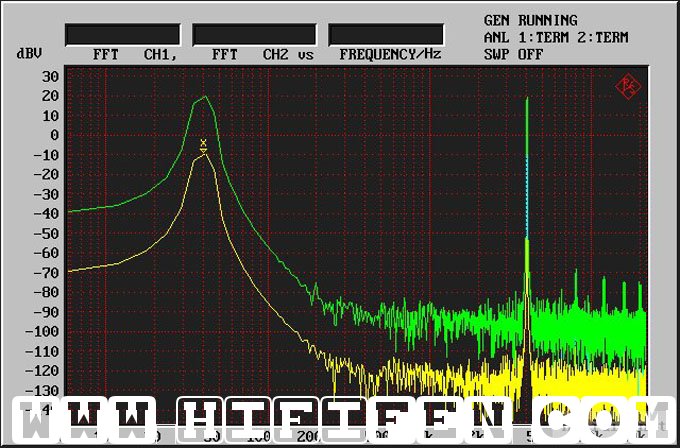Click the '10' value on the dBV axis
Image resolution: width=680 pixels, height=448 pixels.
tap(50, 116)
